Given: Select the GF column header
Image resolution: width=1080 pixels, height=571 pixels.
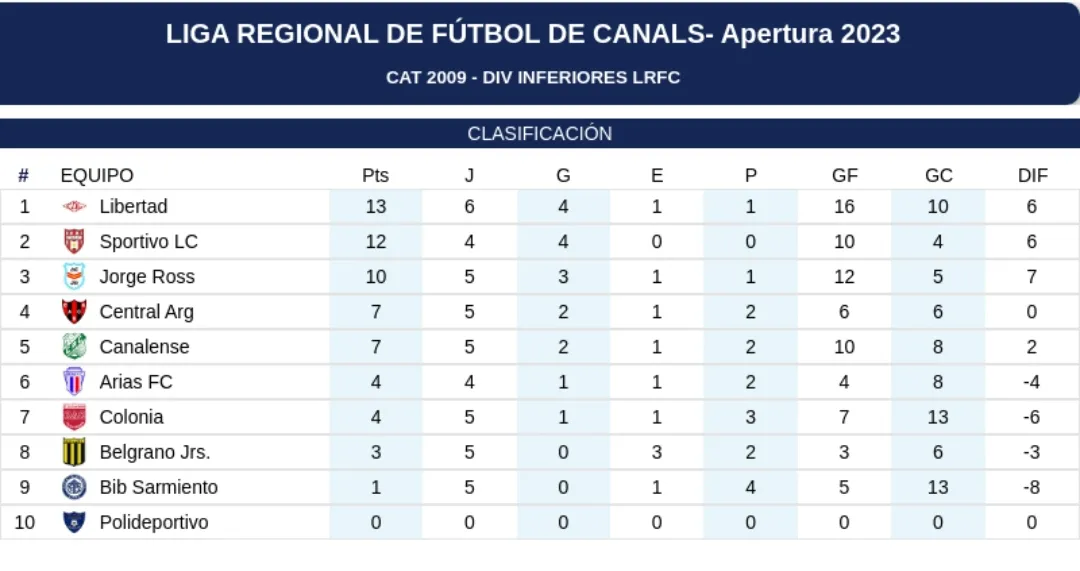Looking at the screenshot, I should (x=844, y=176).
